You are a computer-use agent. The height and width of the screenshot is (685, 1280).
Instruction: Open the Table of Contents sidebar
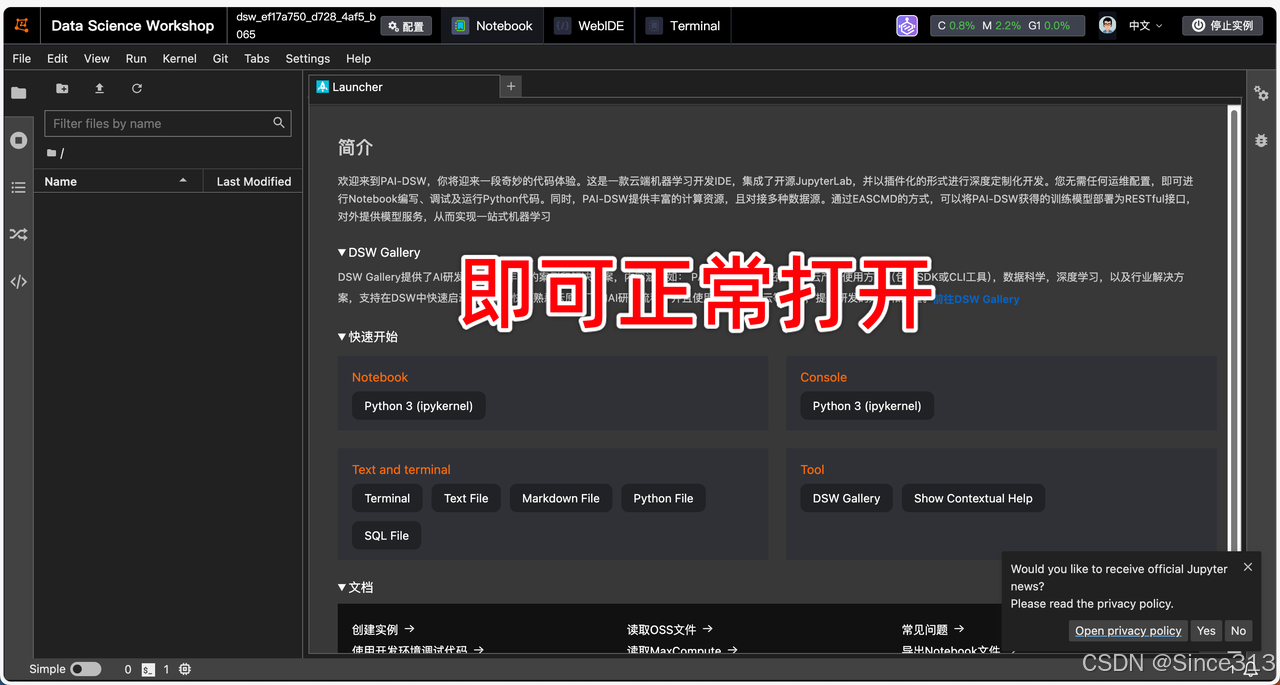(18, 187)
